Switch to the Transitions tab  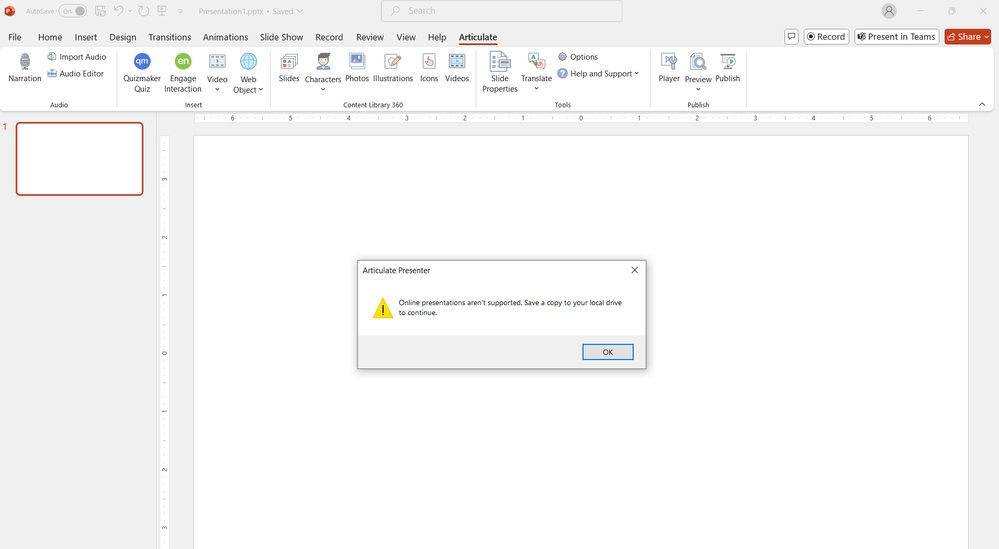coord(169,37)
